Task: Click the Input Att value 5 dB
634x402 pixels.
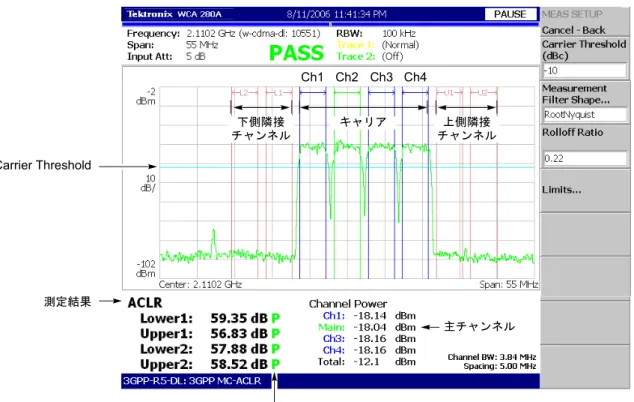Action: click(x=196, y=56)
